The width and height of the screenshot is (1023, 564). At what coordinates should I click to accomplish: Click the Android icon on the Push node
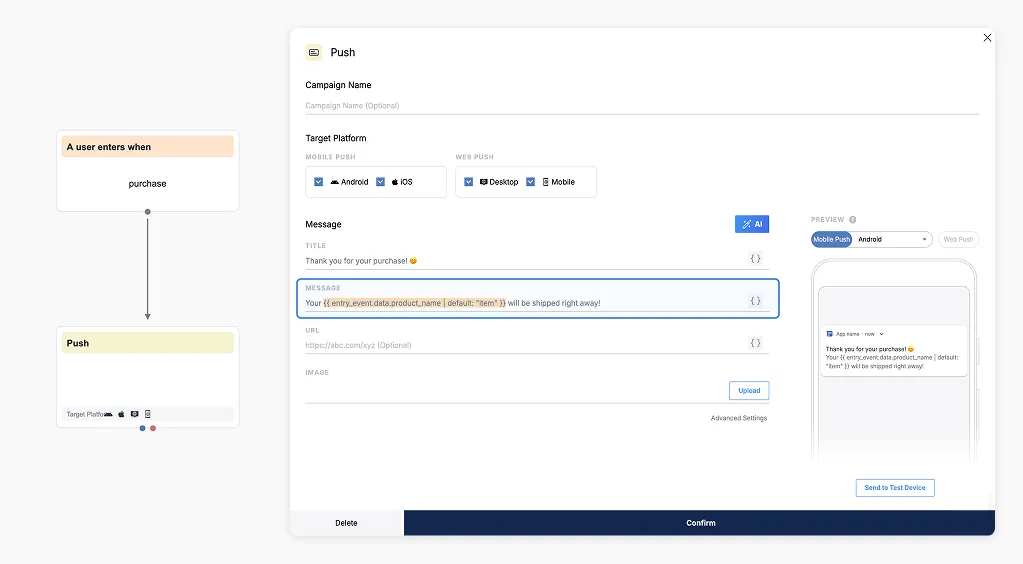click(x=108, y=415)
